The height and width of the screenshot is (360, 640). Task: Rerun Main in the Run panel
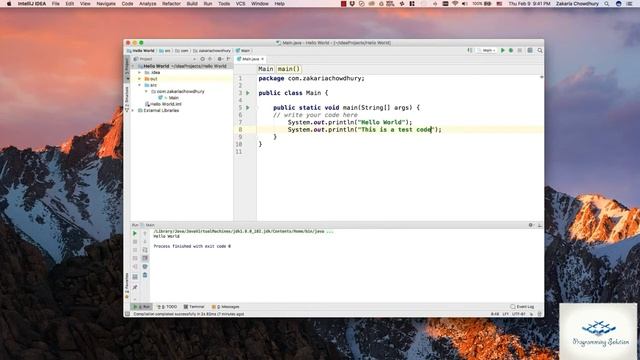click(x=135, y=233)
